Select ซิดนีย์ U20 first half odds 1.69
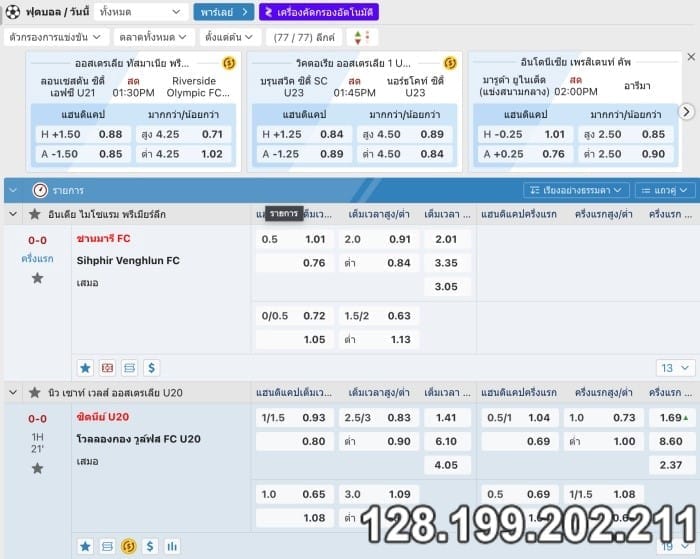The height and width of the screenshot is (559, 700). pos(672,418)
